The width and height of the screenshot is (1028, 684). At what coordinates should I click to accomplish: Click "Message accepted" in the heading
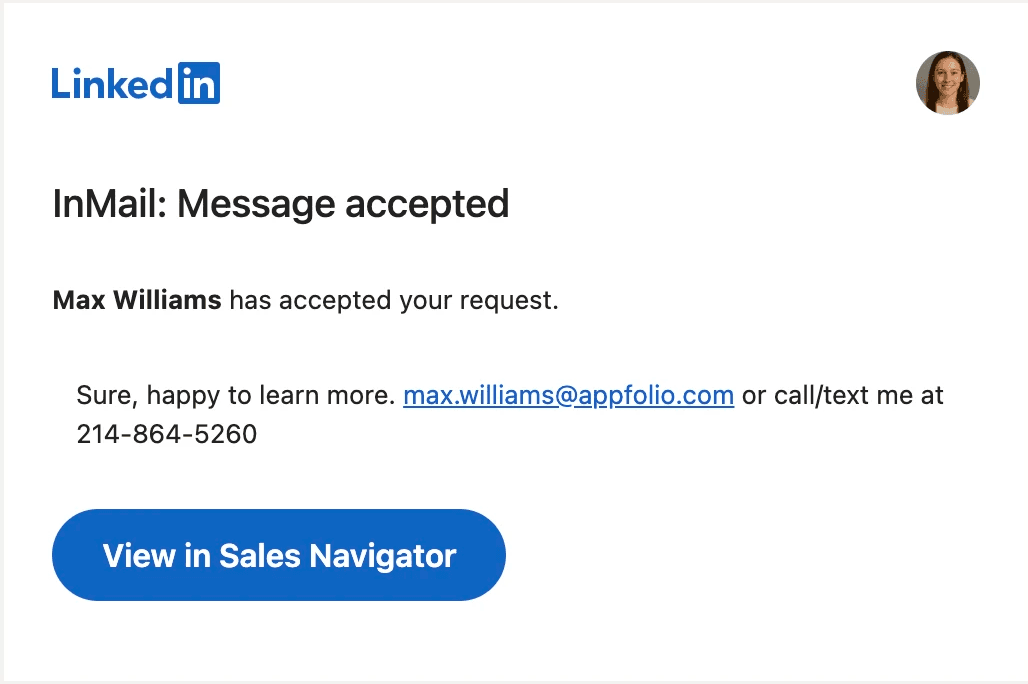343,204
